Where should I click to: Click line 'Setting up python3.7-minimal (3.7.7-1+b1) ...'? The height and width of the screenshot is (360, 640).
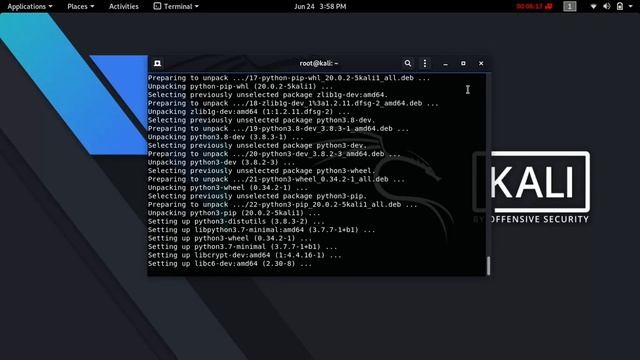(x=242, y=247)
